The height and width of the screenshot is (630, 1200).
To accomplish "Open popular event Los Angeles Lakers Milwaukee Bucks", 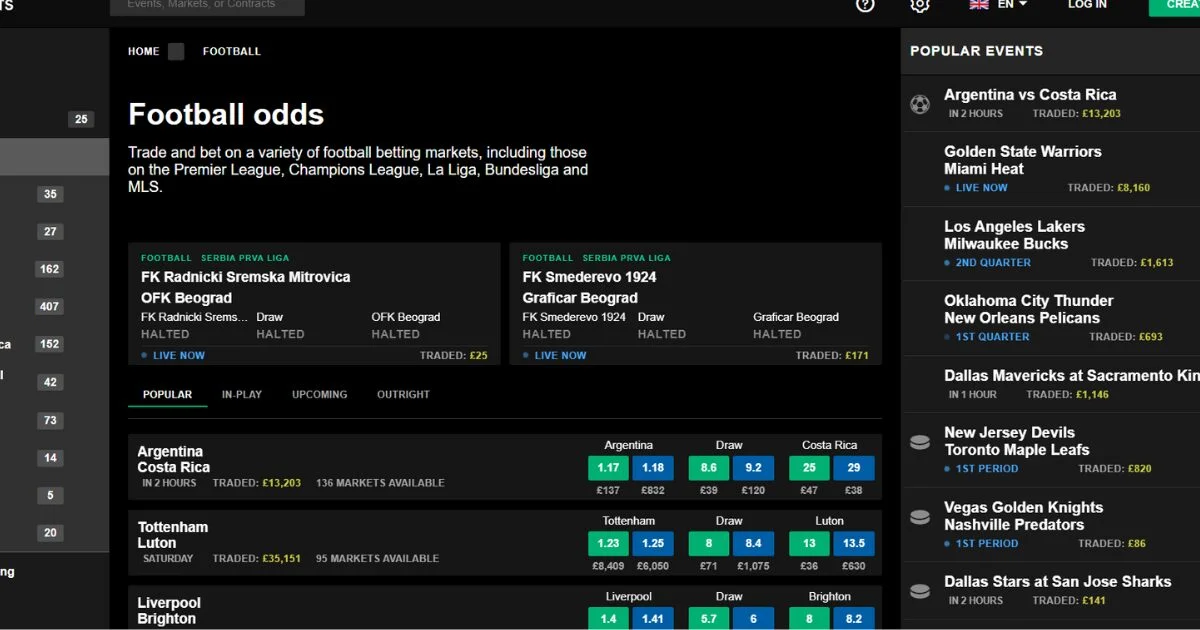I will pyautogui.click(x=1014, y=235).
